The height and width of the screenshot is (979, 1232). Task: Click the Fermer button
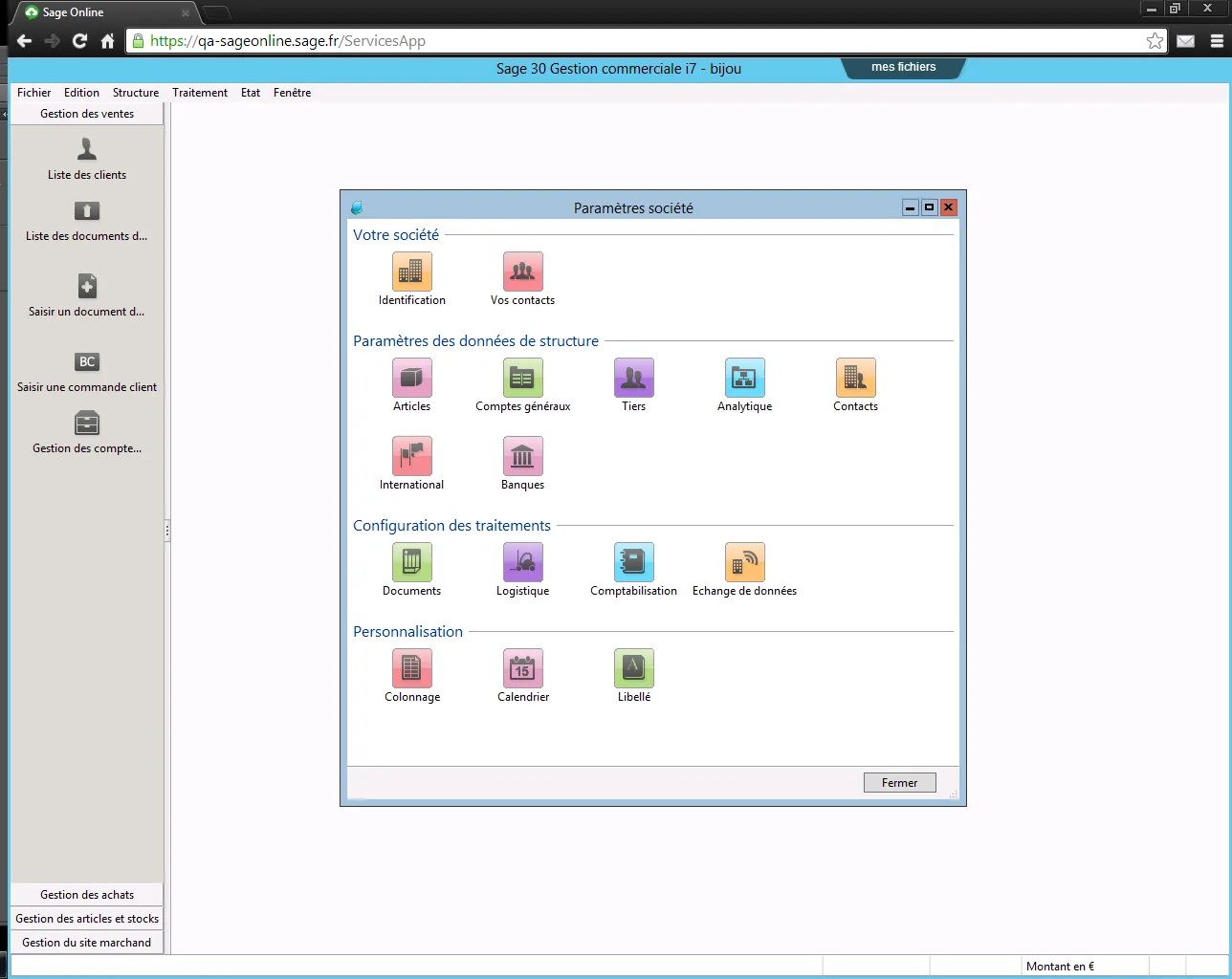[899, 782]
